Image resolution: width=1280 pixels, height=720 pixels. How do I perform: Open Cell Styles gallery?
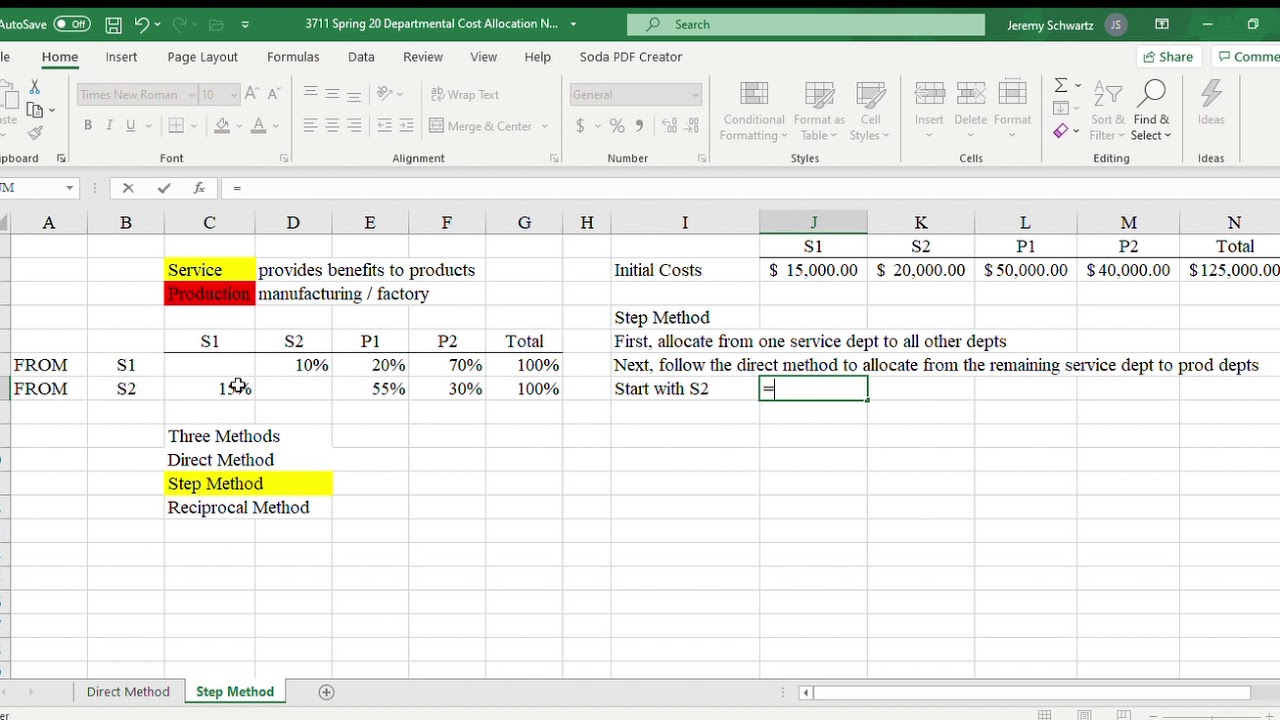[x=870, y=112]
